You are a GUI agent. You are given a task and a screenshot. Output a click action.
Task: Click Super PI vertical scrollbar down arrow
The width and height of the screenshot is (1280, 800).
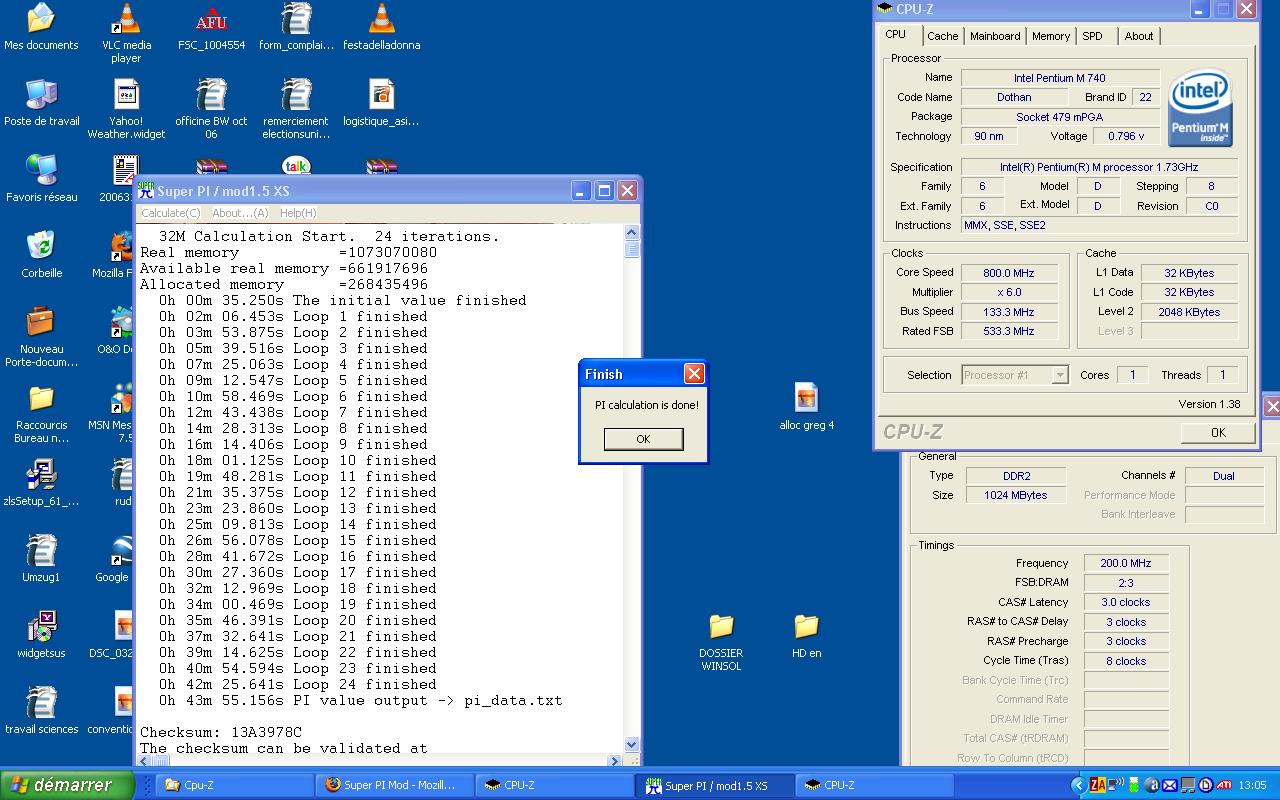click(632, 744)
